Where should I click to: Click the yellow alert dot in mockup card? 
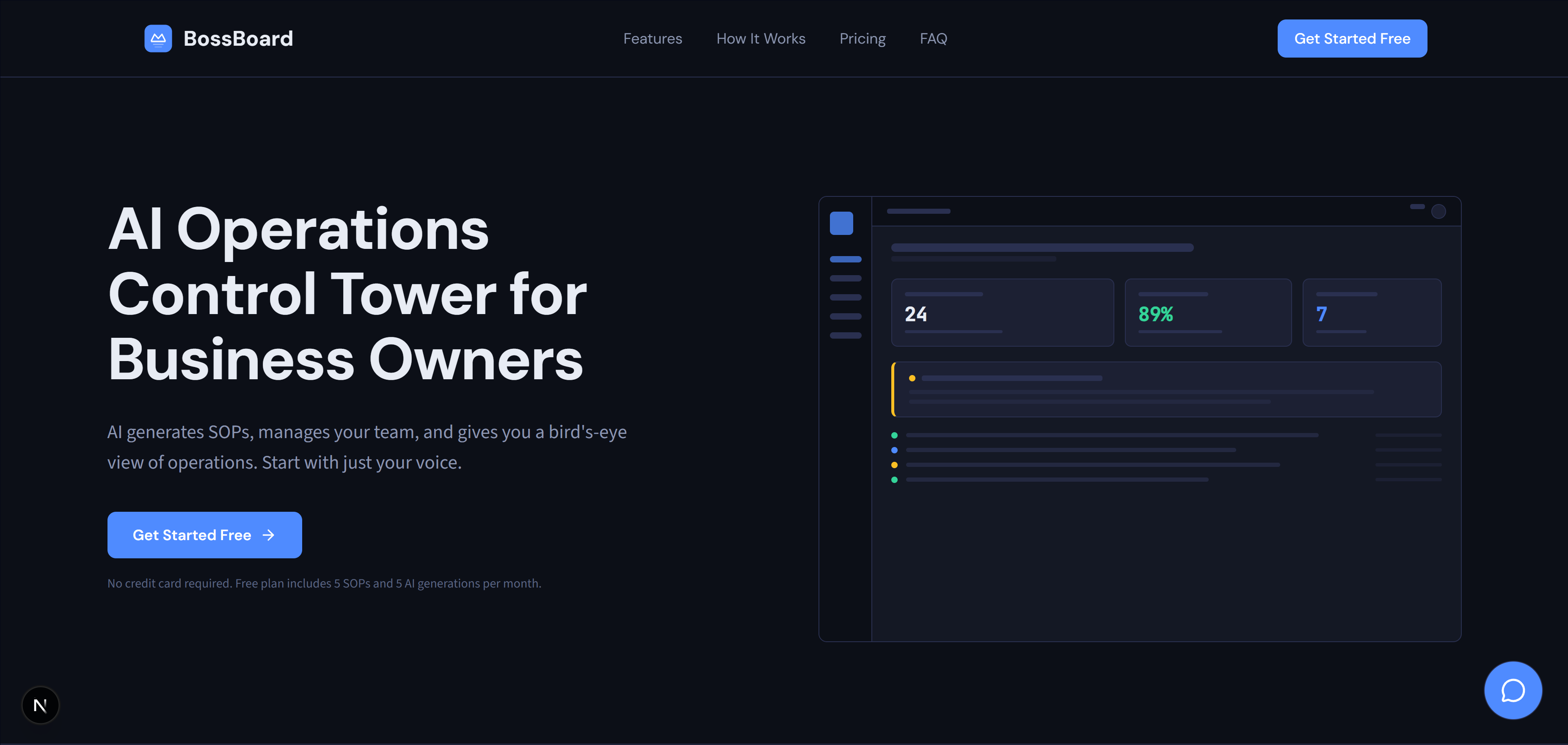(912, 378)
